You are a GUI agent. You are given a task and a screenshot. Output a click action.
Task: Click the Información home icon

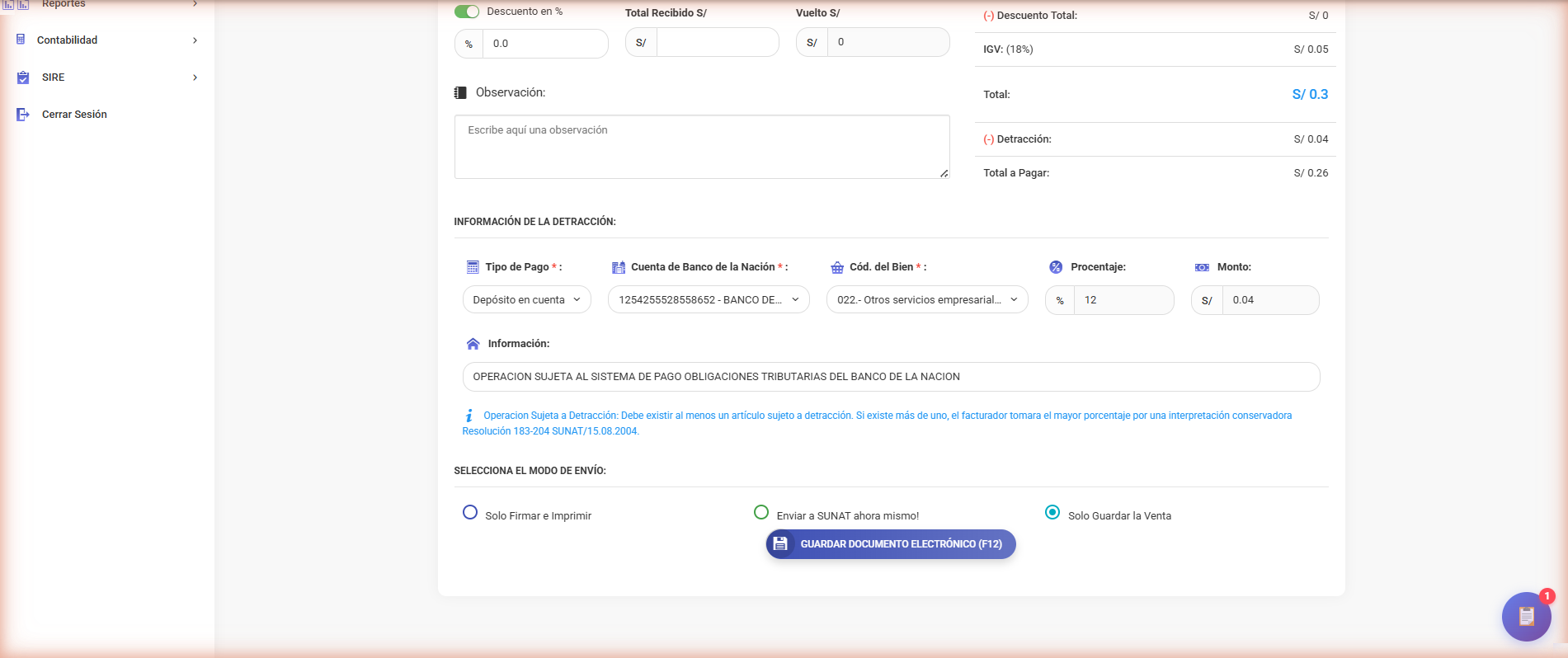[x=473, y=344]
